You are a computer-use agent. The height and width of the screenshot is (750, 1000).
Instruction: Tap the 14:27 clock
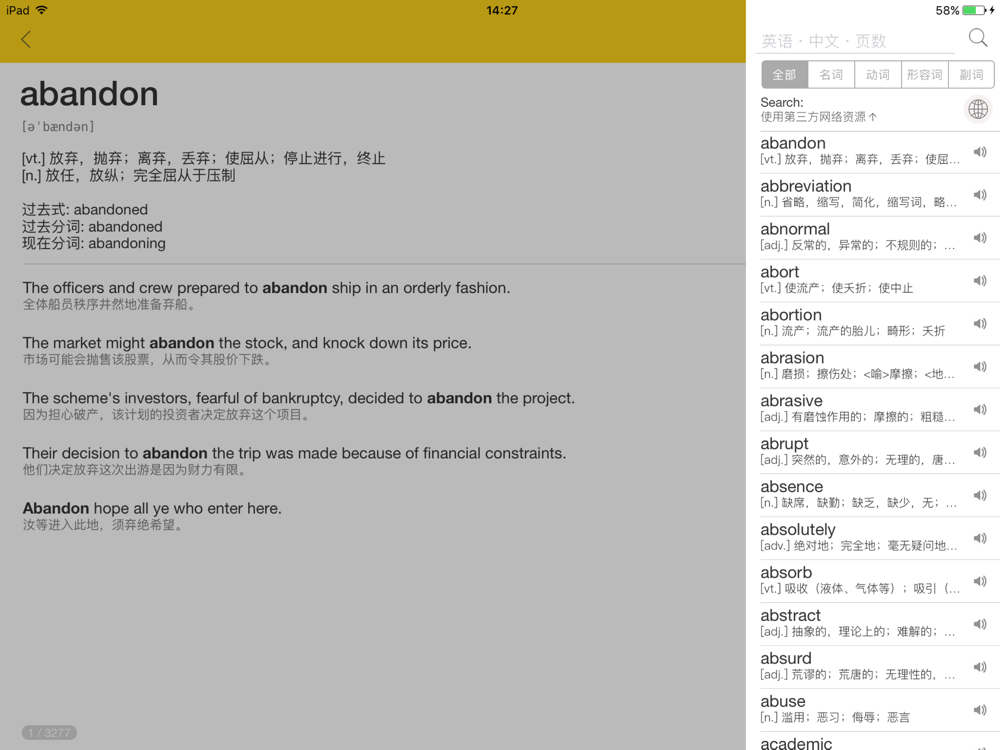pyautogui.click(x=502, y=10)
